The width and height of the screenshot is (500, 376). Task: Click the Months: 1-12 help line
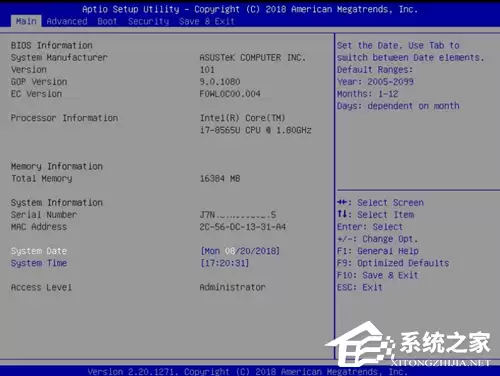[x=367, y=94]
